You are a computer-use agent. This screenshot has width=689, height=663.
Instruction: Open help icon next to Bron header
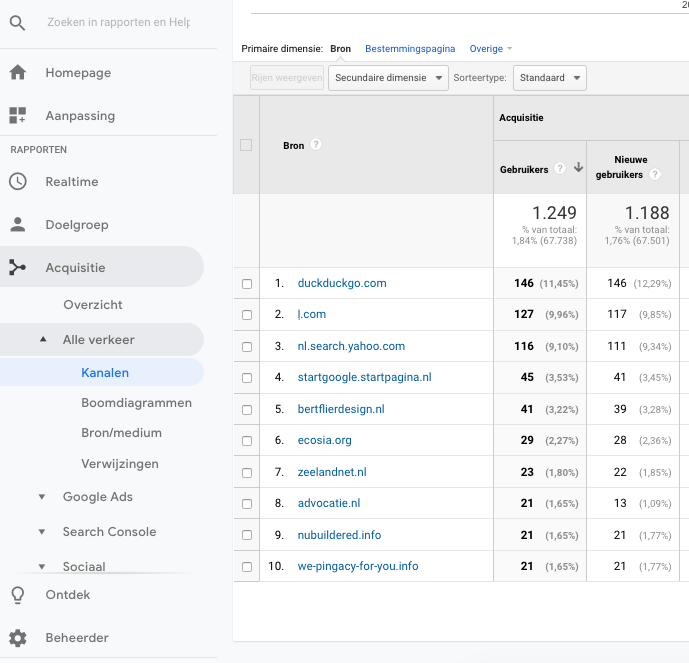point(316,144)
